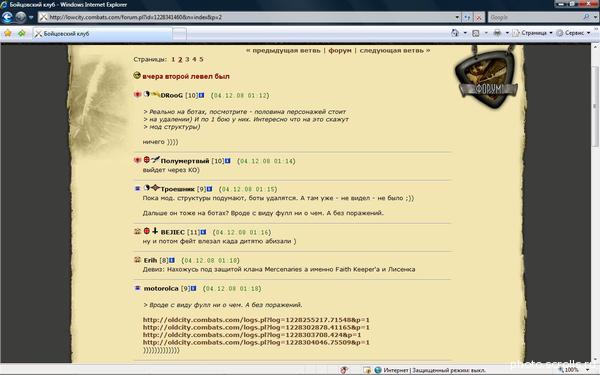Viewport: 600px width, 375px height.
Task: Open Favorites Center star icon
Action: tap(8, 33)
